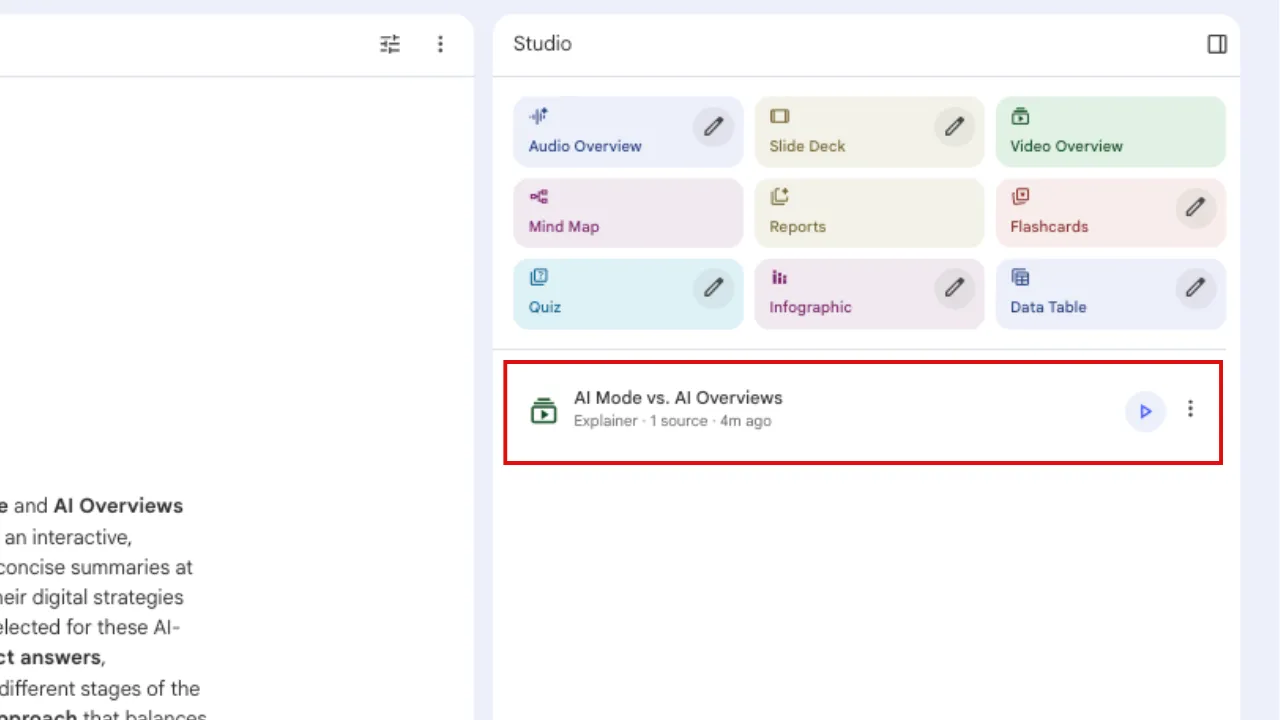
Task: Edit Slide Deck options pencil icon
Action: (954, 127)
